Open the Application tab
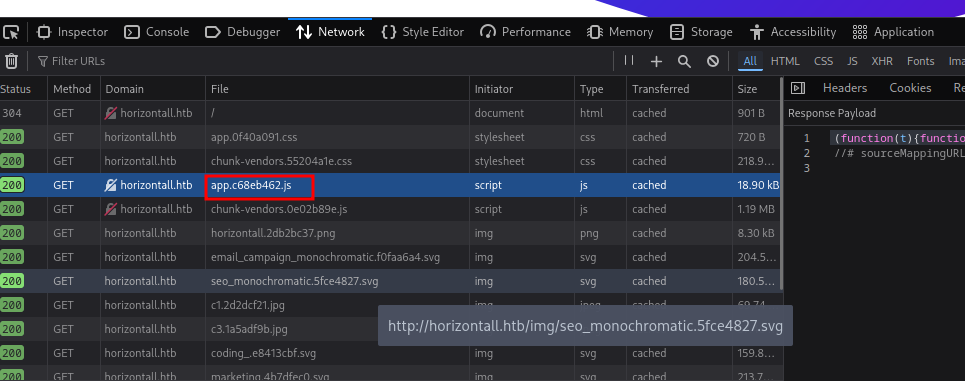This screenshot has width=965, height=381. tap(893, 32)
